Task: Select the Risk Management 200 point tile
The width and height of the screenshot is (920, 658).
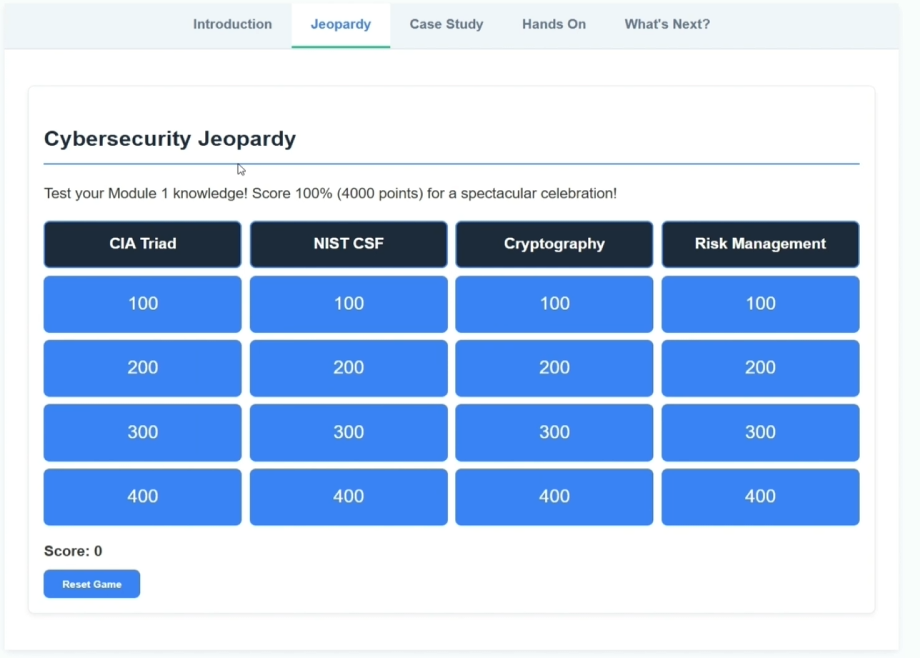Action: click(760, 368)
